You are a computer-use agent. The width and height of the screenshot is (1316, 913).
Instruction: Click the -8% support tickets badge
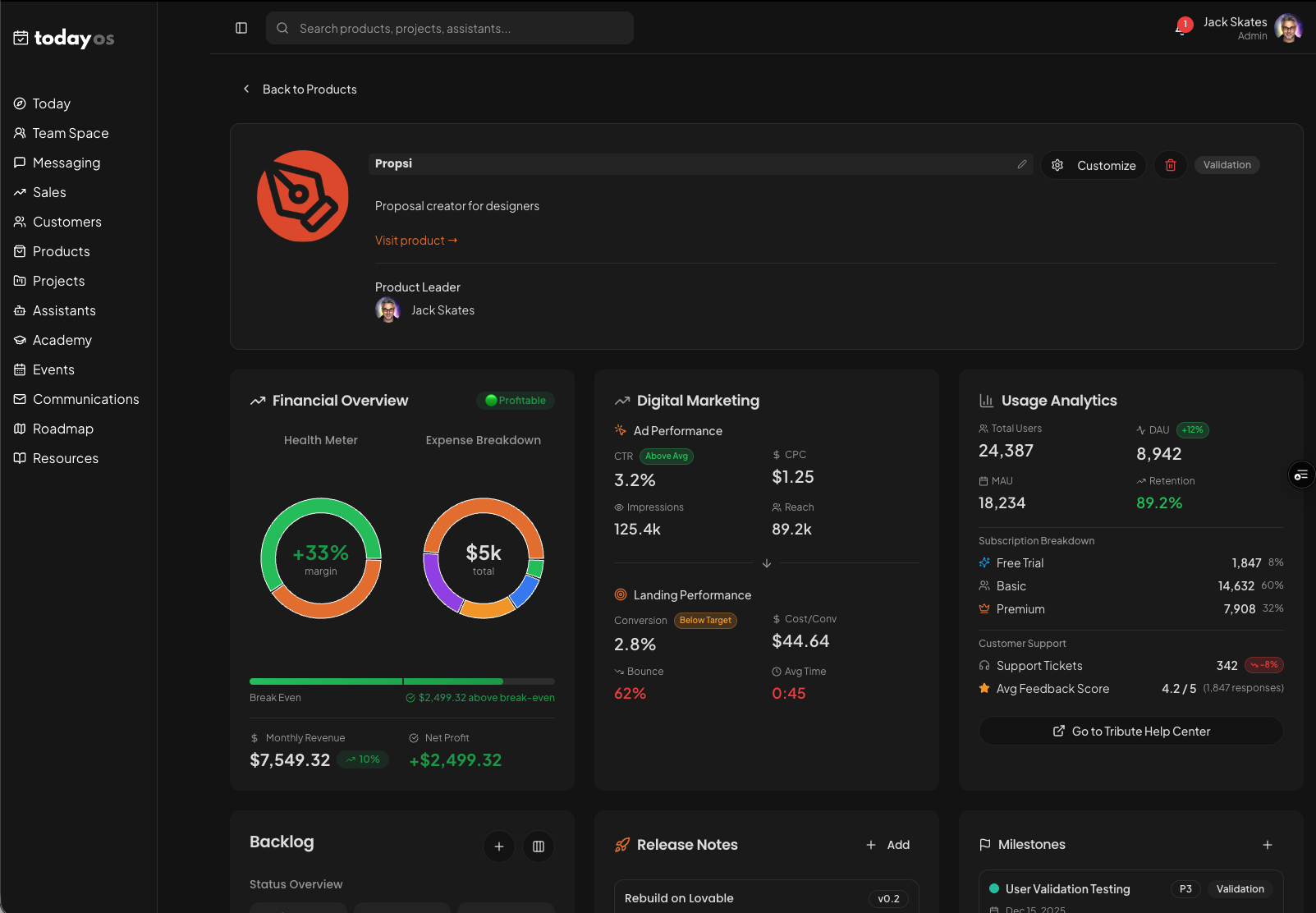click(x=1264, y=665)
